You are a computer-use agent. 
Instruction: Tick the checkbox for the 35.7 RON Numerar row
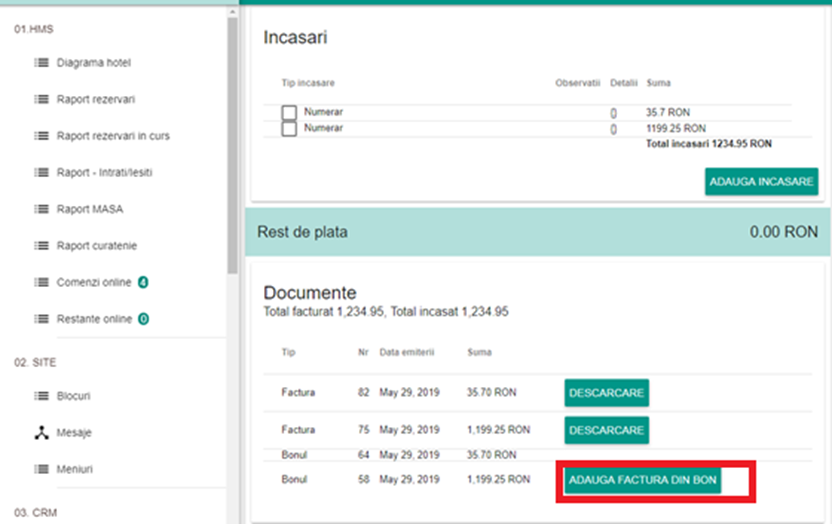289,112
